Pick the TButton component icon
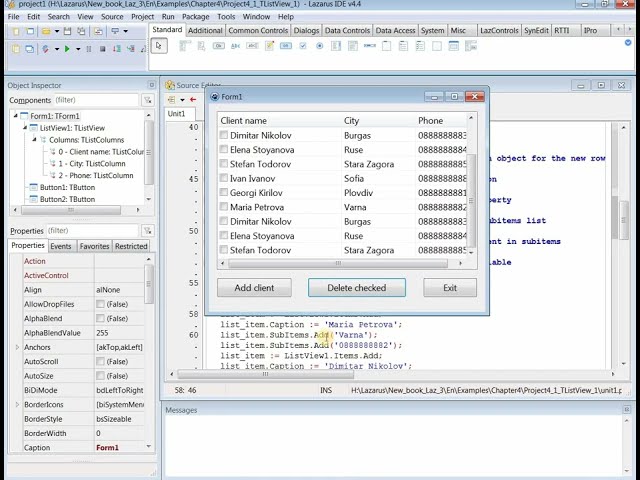Viewport: 640px width, 480px height. click(x=218, y=46)
